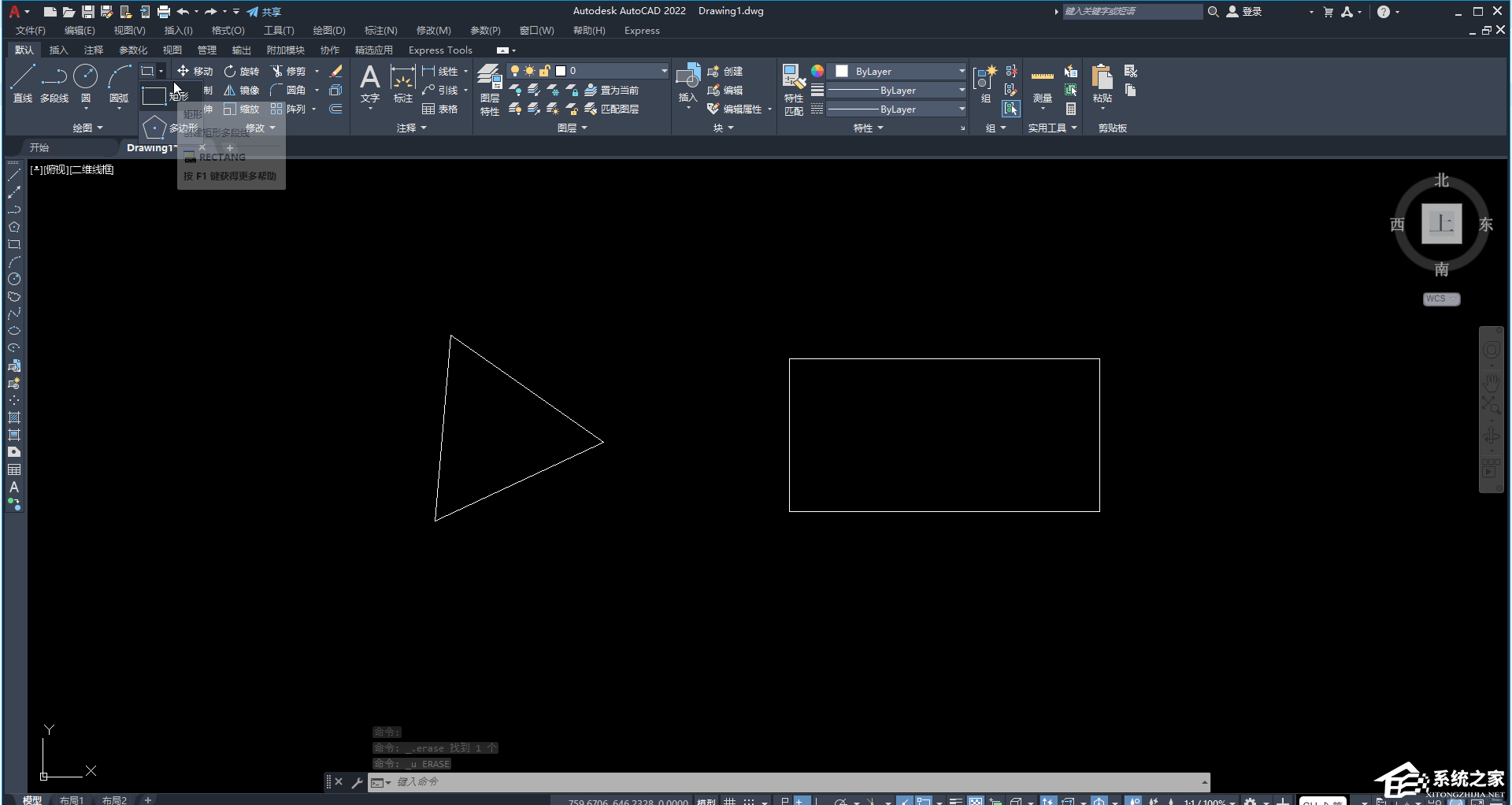This screenshot has width=1512, height=805.
Task: Activate the Trim (修剪) tool
Action: pyautogui.click(x=288, y=71)
